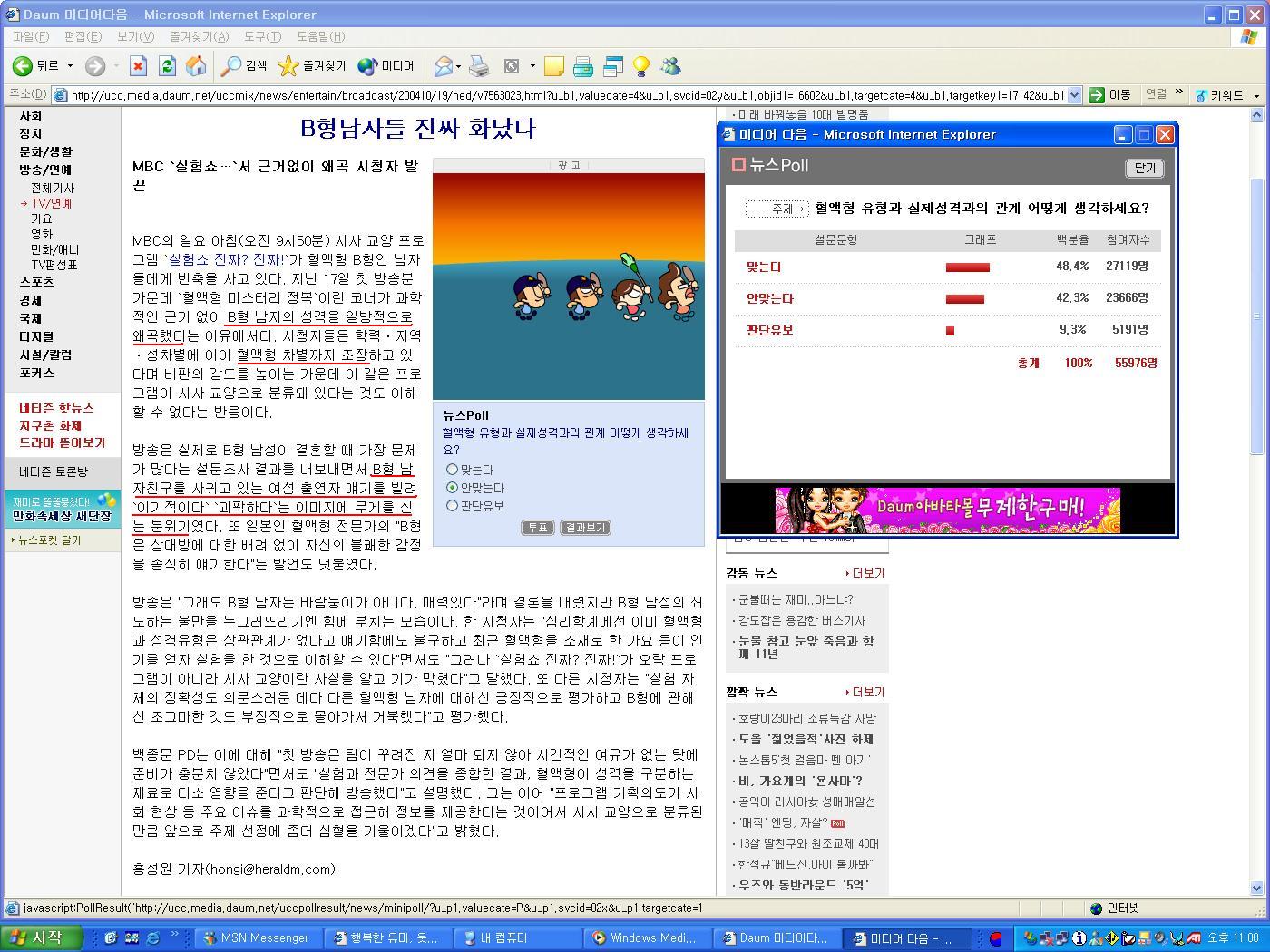Image resolution: width=1270 pixels, height=952 pixels.
Task: Open the 파일(F) menu
Action: (31, 36)
